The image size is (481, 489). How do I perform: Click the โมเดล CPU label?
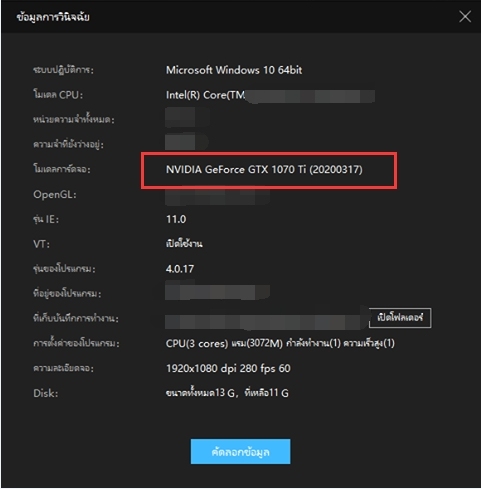[x=58, y=95]
